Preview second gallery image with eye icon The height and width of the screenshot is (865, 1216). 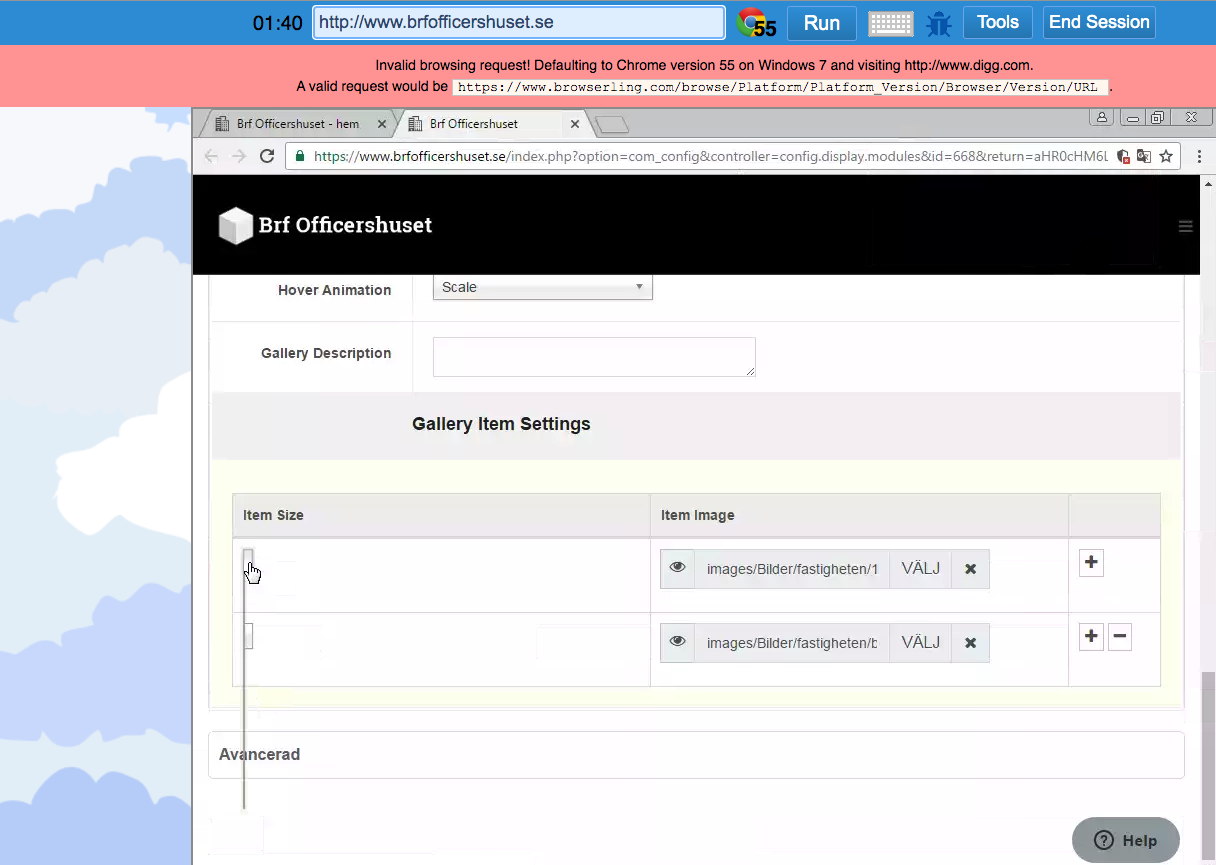[677, 642]
